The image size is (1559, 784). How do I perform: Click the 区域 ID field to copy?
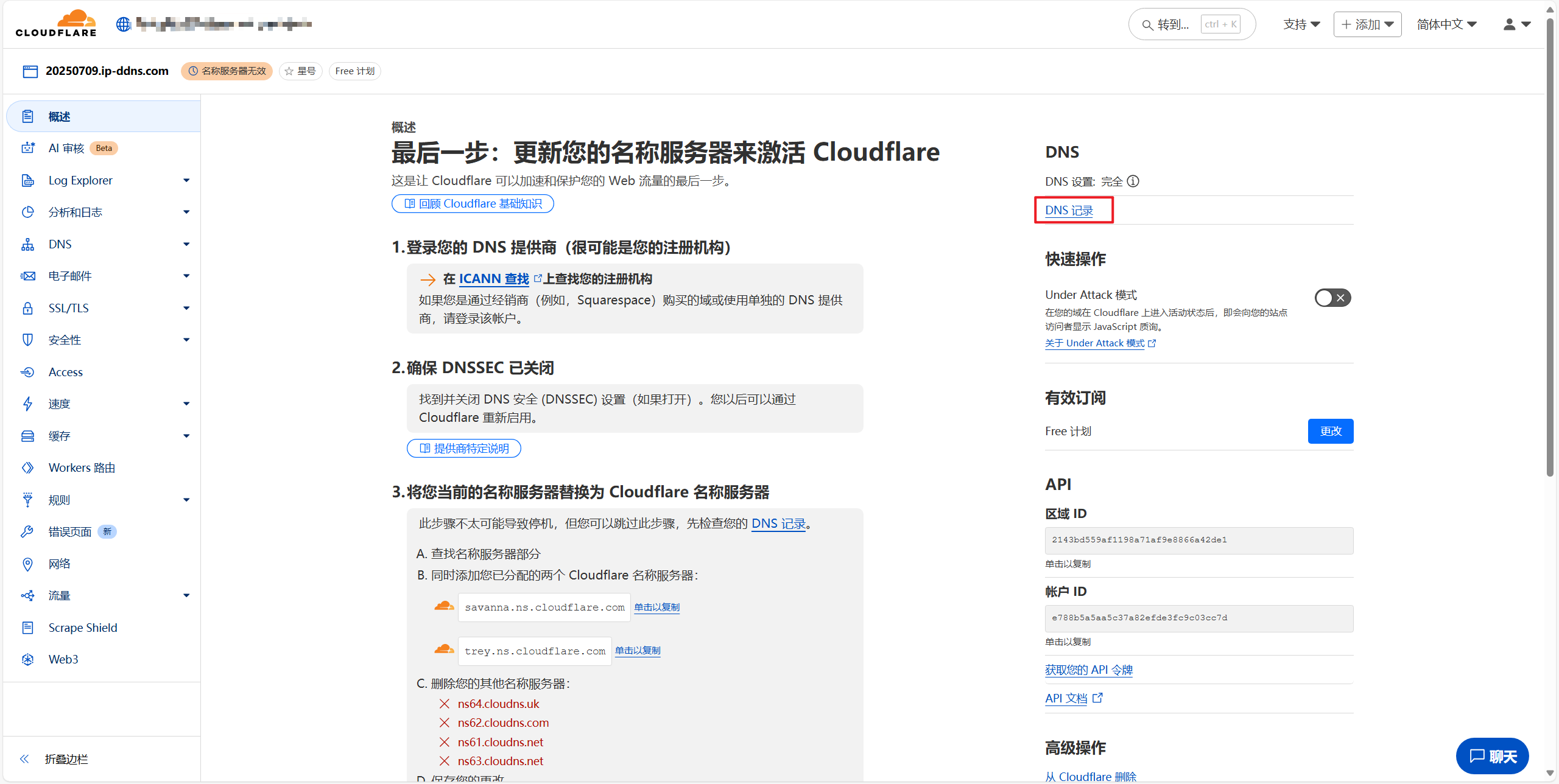(1199, 541)
